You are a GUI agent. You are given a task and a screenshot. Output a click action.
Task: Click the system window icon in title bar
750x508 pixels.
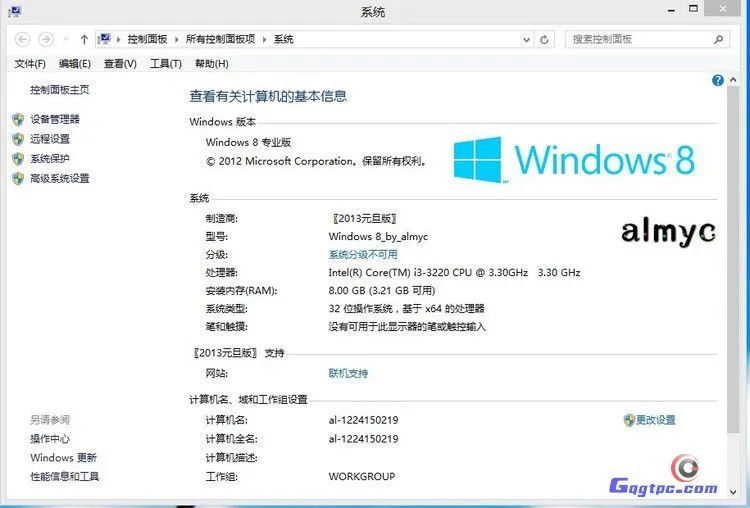[14, 11]
